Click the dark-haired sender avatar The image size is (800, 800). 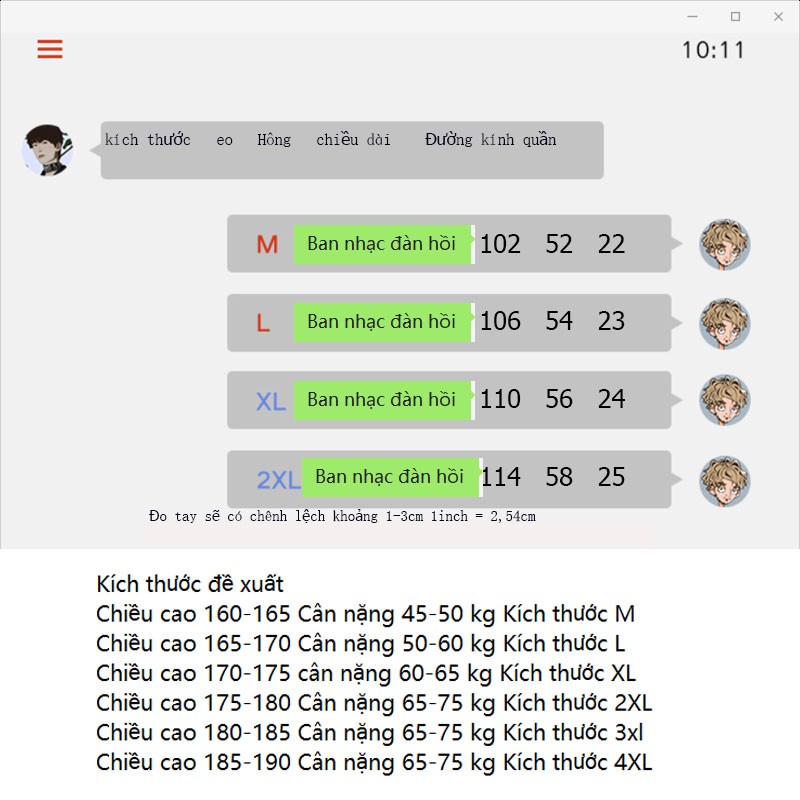47,150
